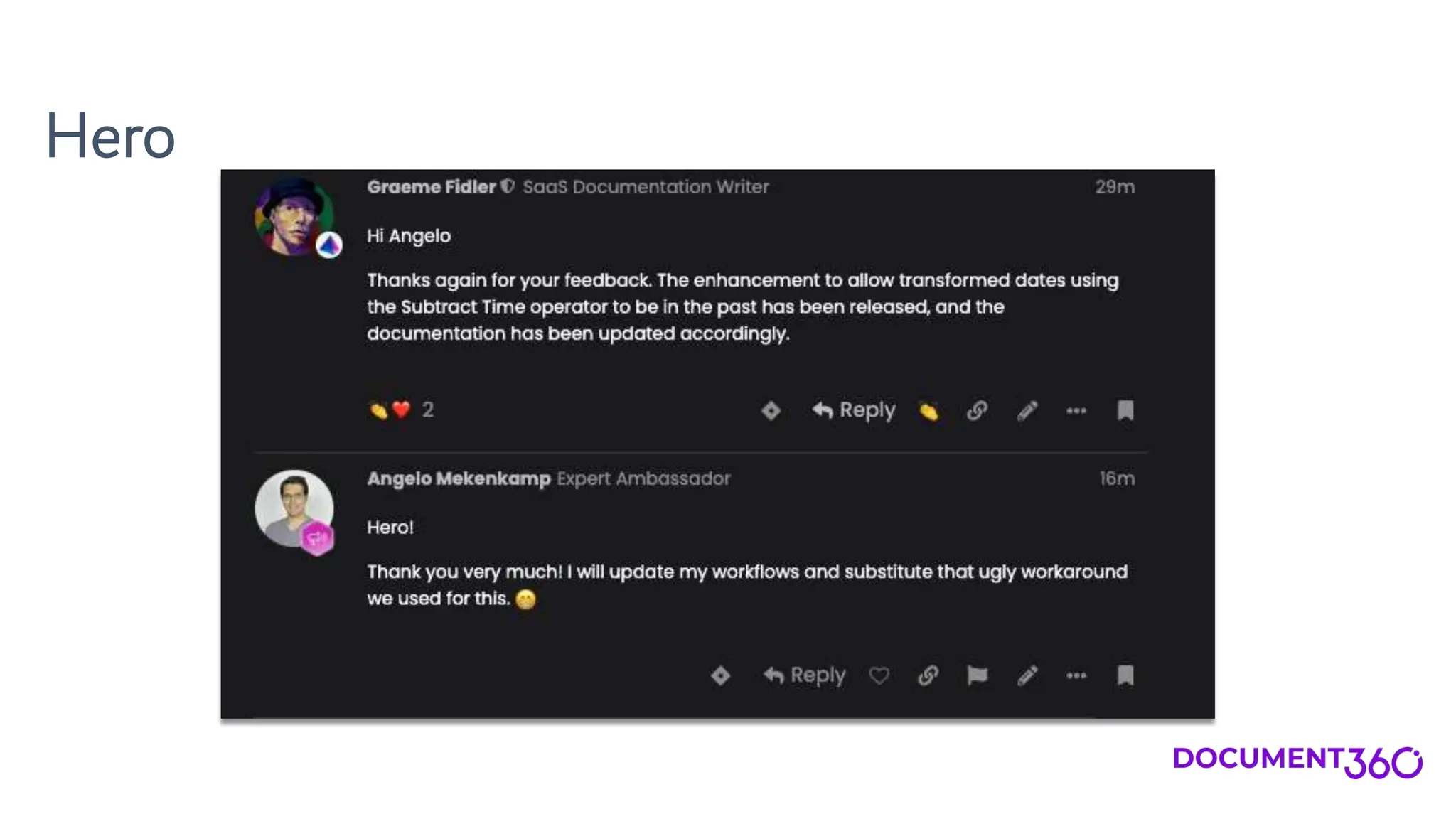1456x819 pixels.
Task: Flag Angelo's post
Action: click(978, 675)
